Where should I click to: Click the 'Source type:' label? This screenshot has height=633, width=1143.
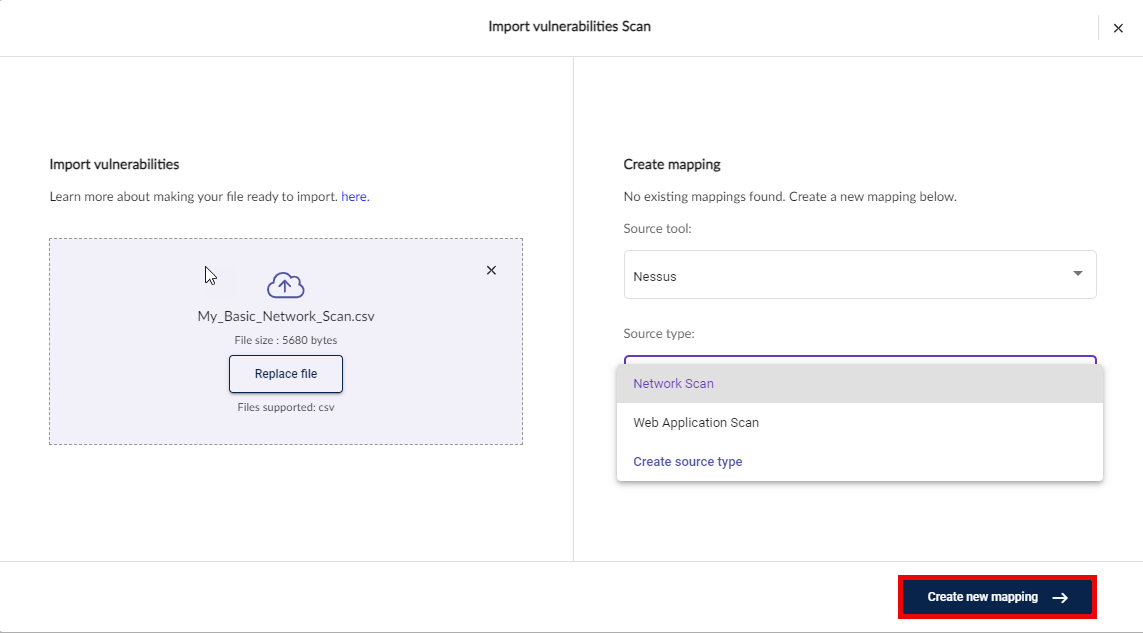pyautogui.click(x=659, y=333)
